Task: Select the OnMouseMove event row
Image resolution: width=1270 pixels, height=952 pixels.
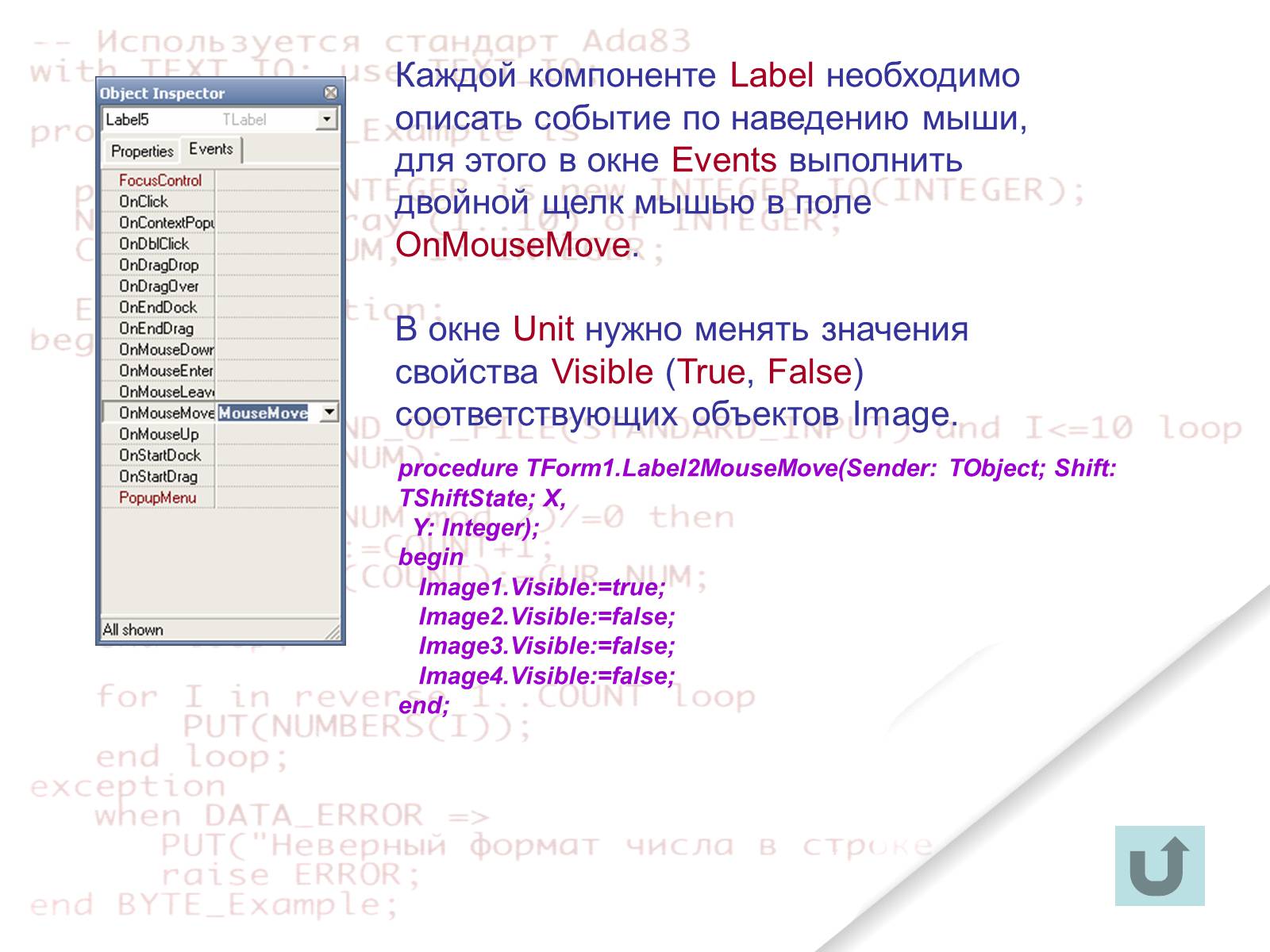Action: point(220,413)
